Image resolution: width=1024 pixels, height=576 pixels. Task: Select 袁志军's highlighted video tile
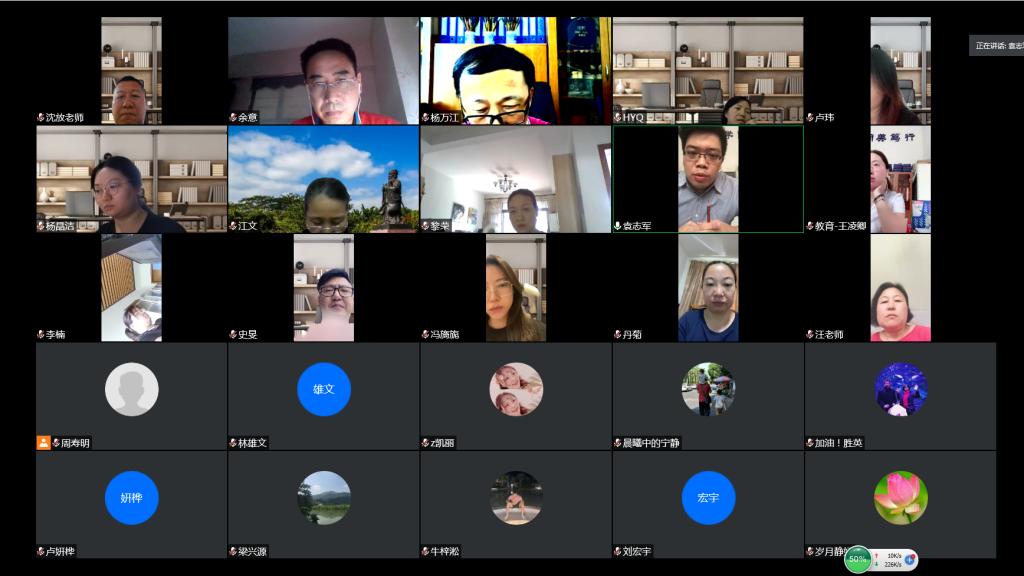pyautogui.click(x=708, y=178)
